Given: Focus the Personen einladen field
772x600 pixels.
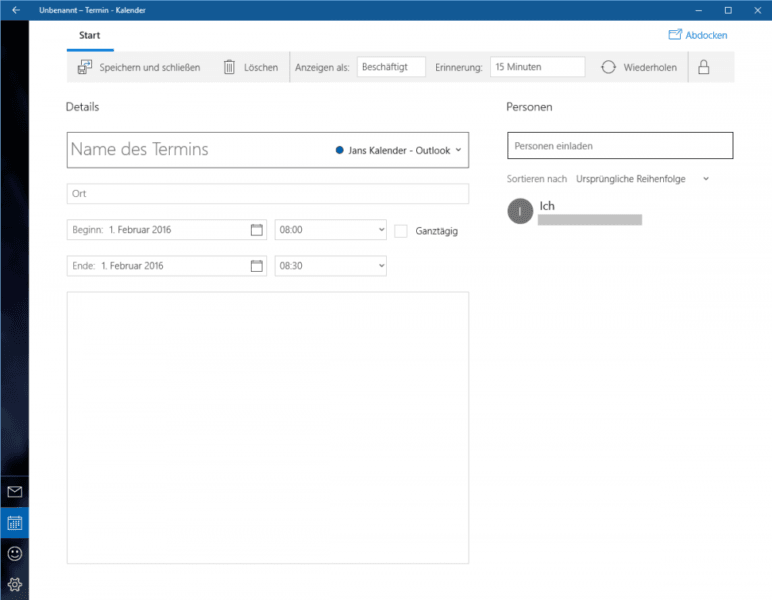Looking at the screenshot, I should tap(620, 146).
